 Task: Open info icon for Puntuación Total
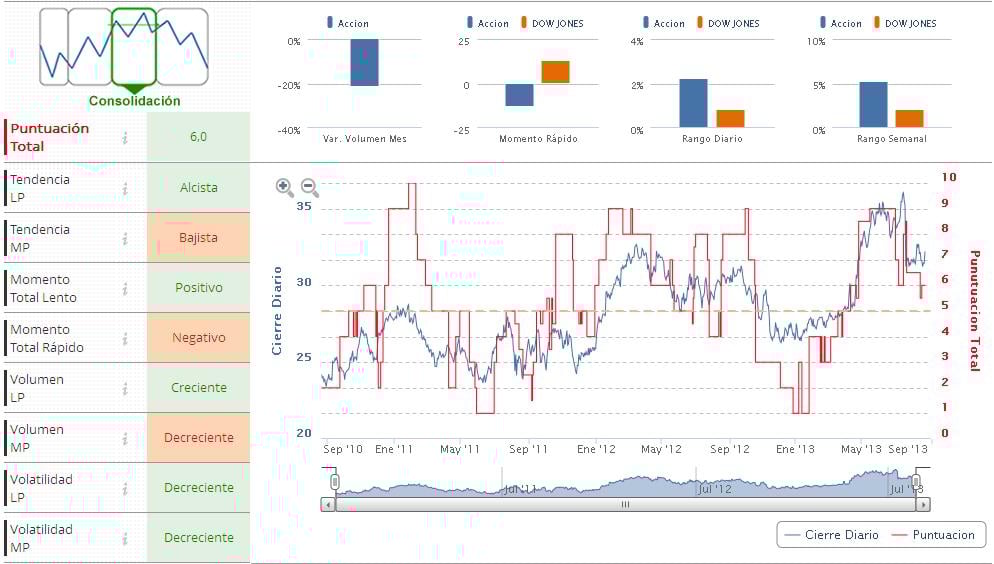coord(126,137)
